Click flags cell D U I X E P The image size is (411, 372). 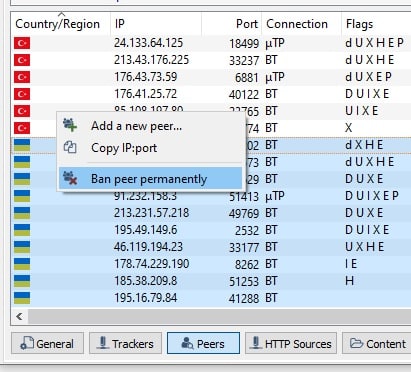[x=372, y=196]
